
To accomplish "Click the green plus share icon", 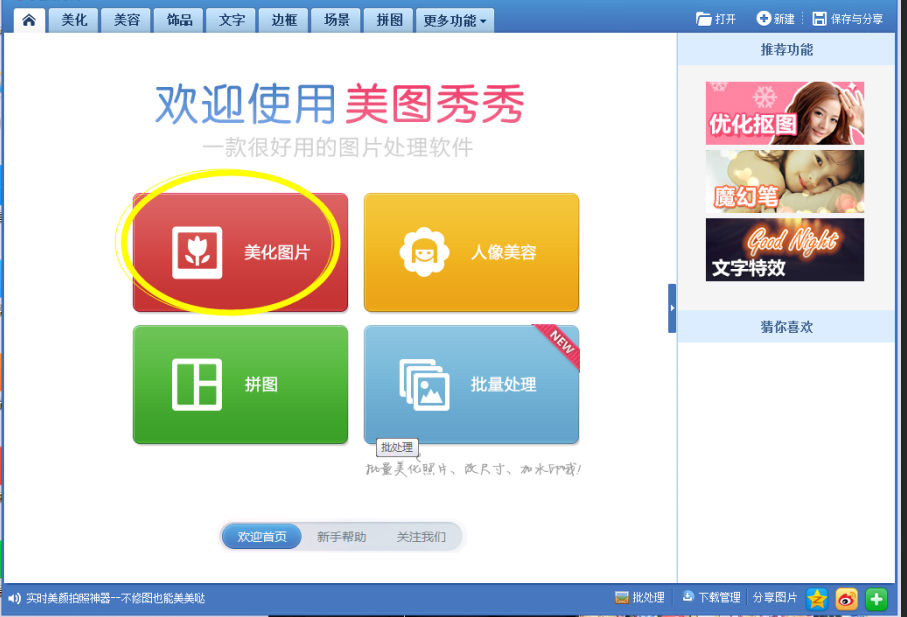I will pos(876,599).
